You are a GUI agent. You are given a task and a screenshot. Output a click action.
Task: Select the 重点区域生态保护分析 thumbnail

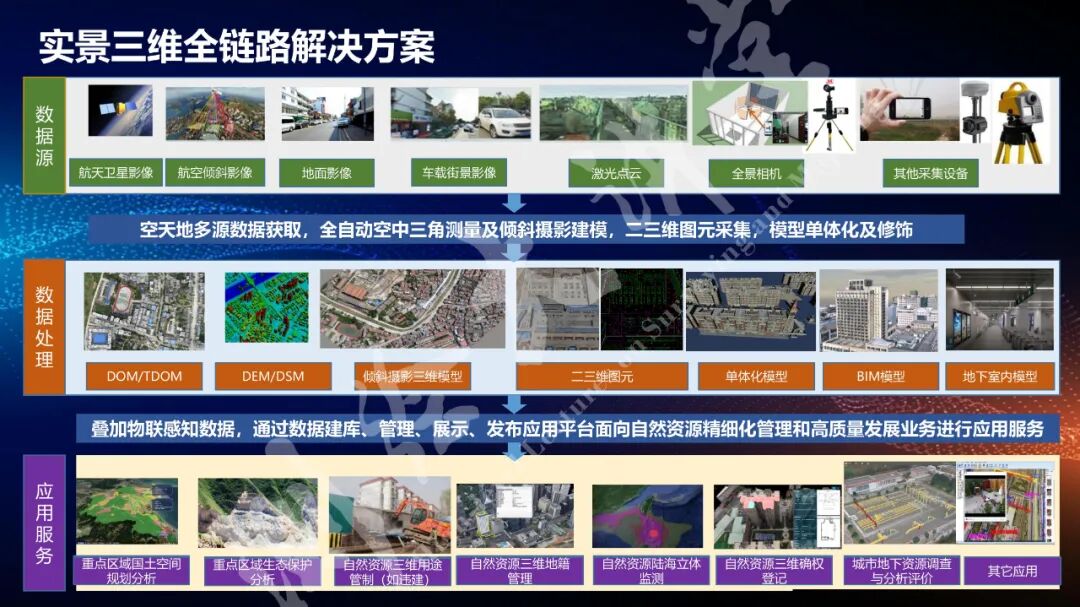tap(258, 515)
